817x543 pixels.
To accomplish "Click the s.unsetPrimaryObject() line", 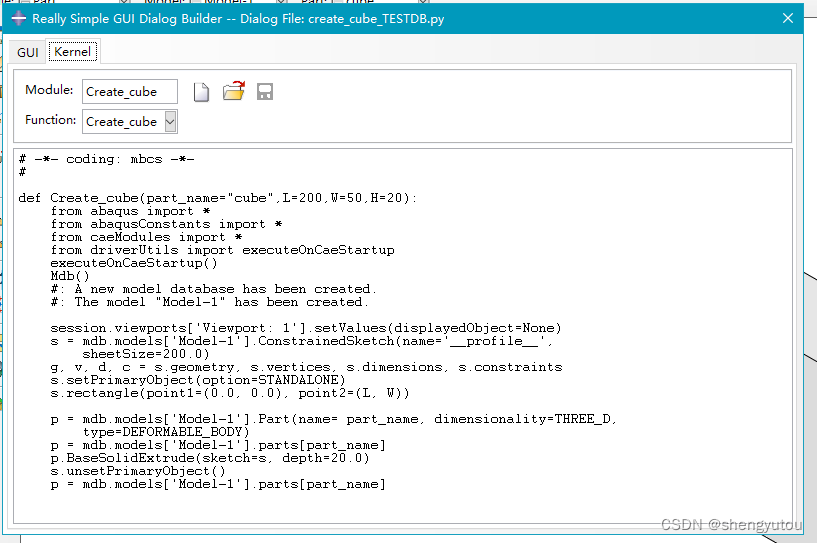I will click(x=138, y=471).
